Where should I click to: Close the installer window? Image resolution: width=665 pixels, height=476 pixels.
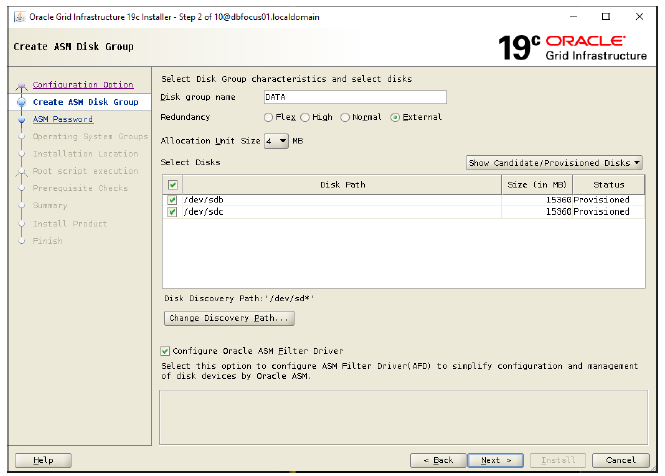[x=639, y=17]
